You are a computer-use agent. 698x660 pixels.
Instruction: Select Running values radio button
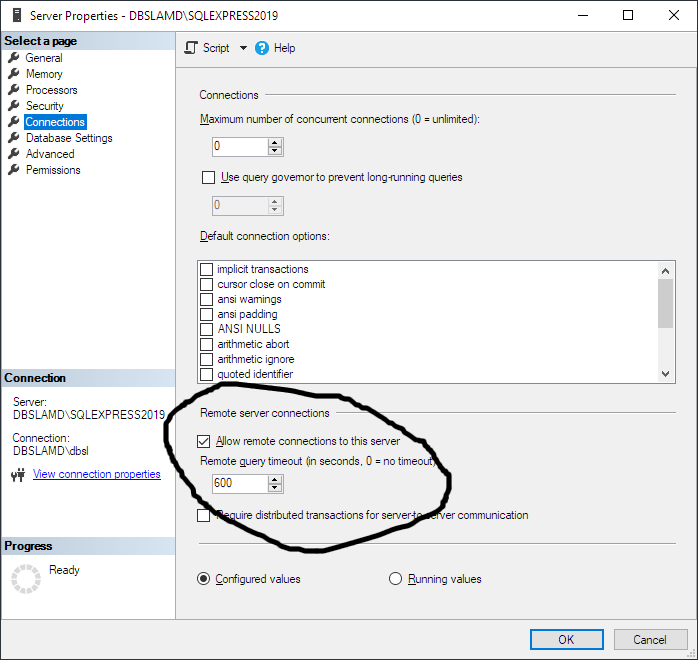point(395,579)
